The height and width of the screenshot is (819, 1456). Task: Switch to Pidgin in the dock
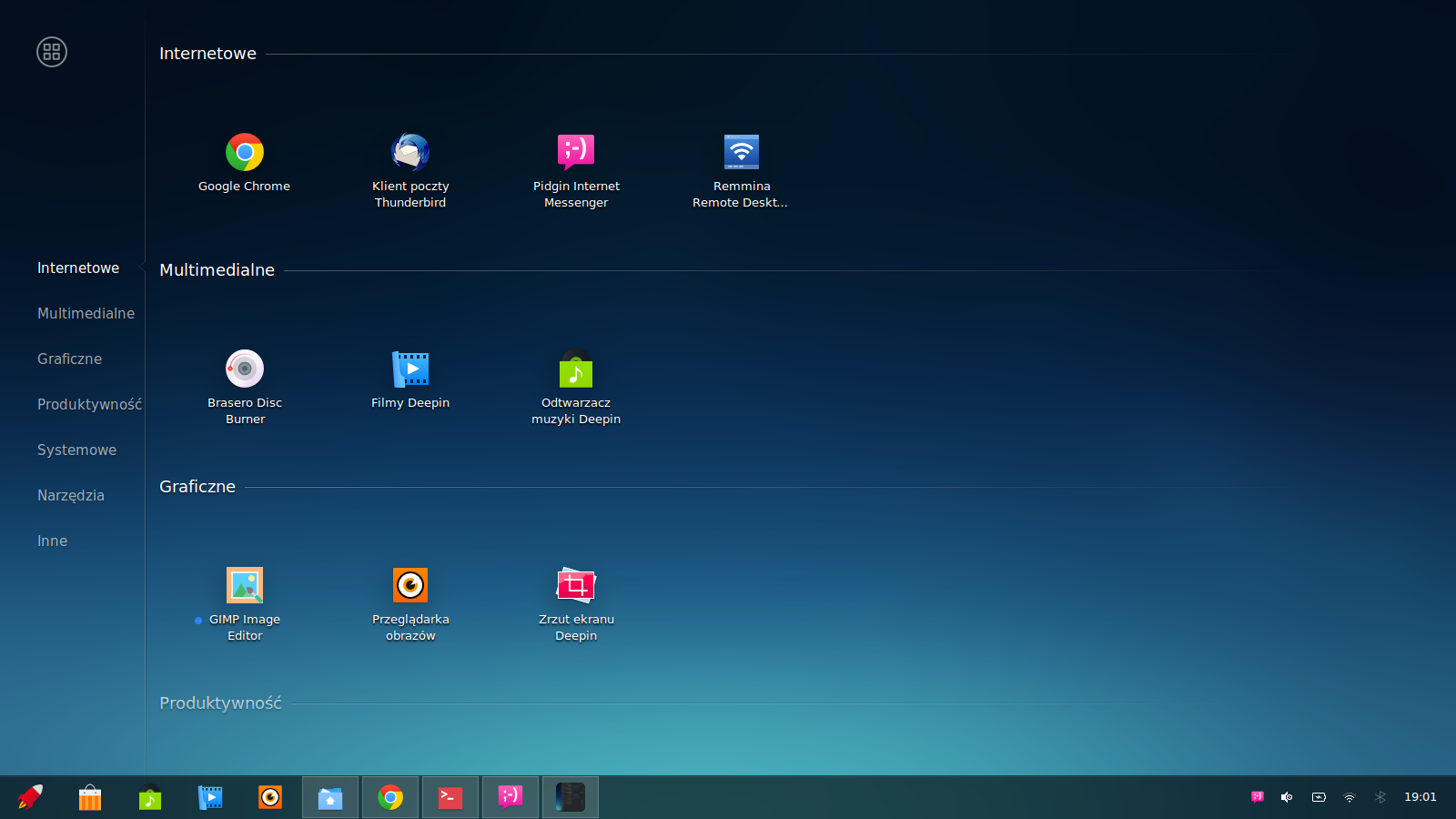click(x=511, y=798)
